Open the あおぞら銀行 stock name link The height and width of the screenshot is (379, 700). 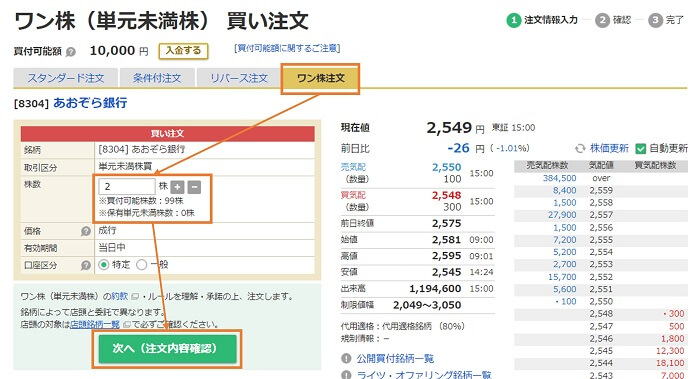click(x=90, y=103)
